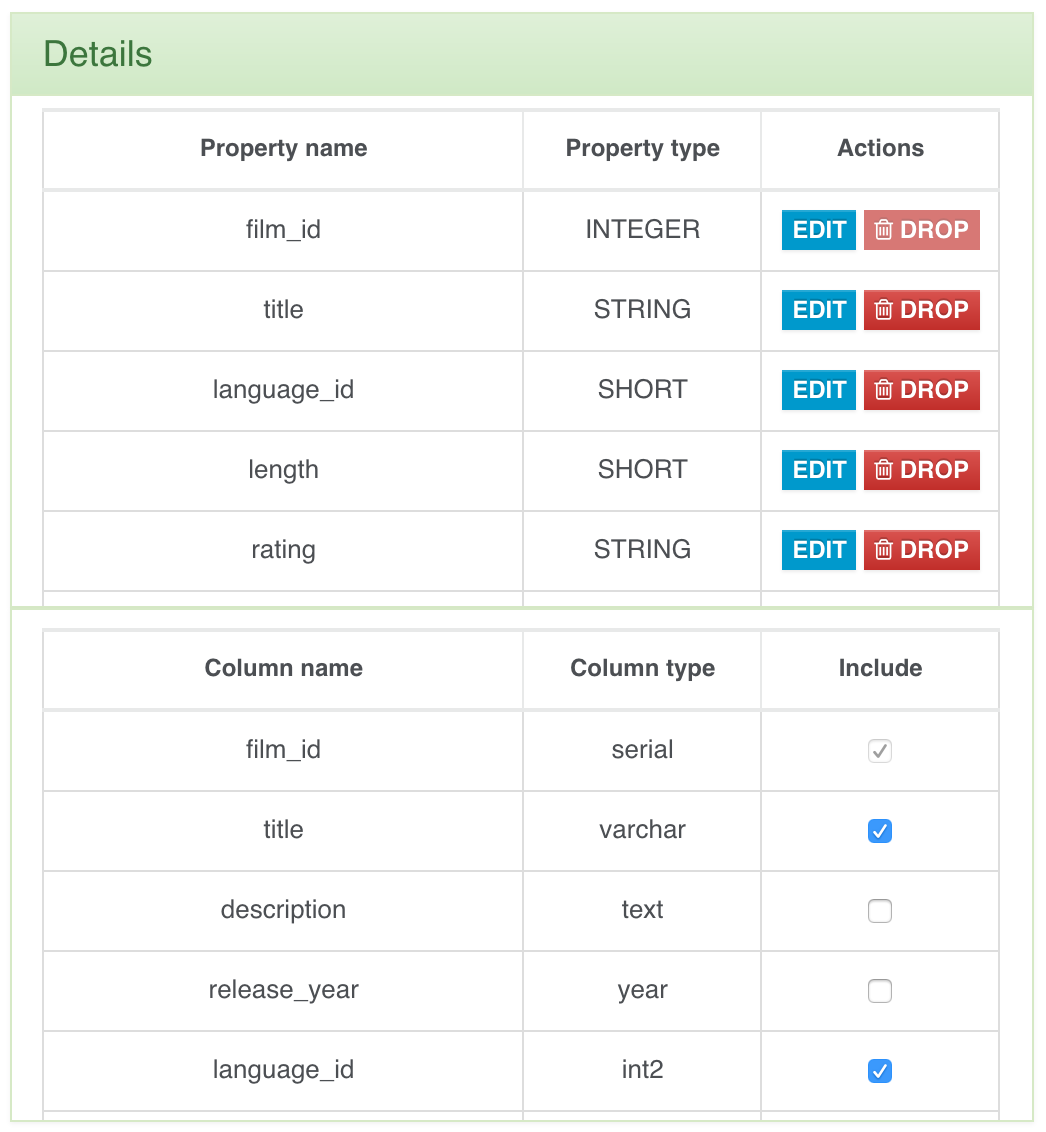Viewport: 1046px width, 1132px height.
Task: Edit the rating property
Action: [819, 550]
